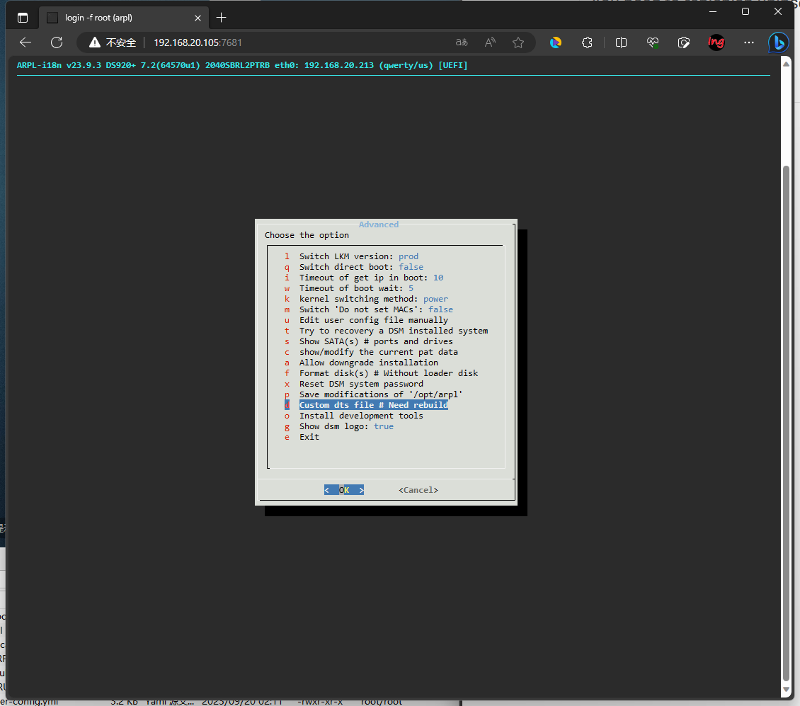Toggle 'Show dsm logo: true' option
800x706 pixels.
[x=346, y=426]
